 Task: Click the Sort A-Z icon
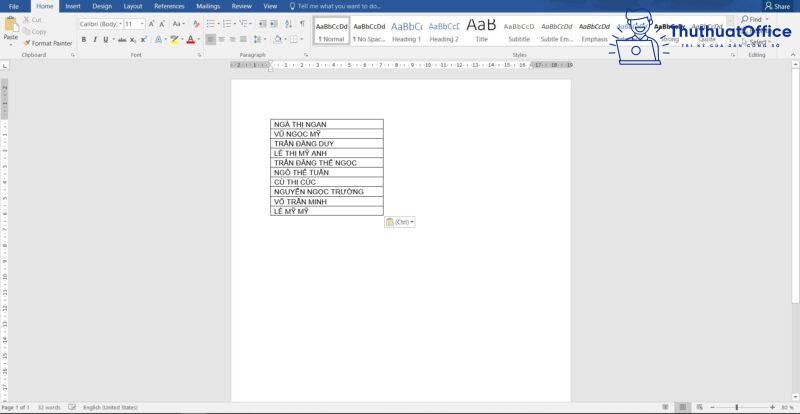click(288, 24)
